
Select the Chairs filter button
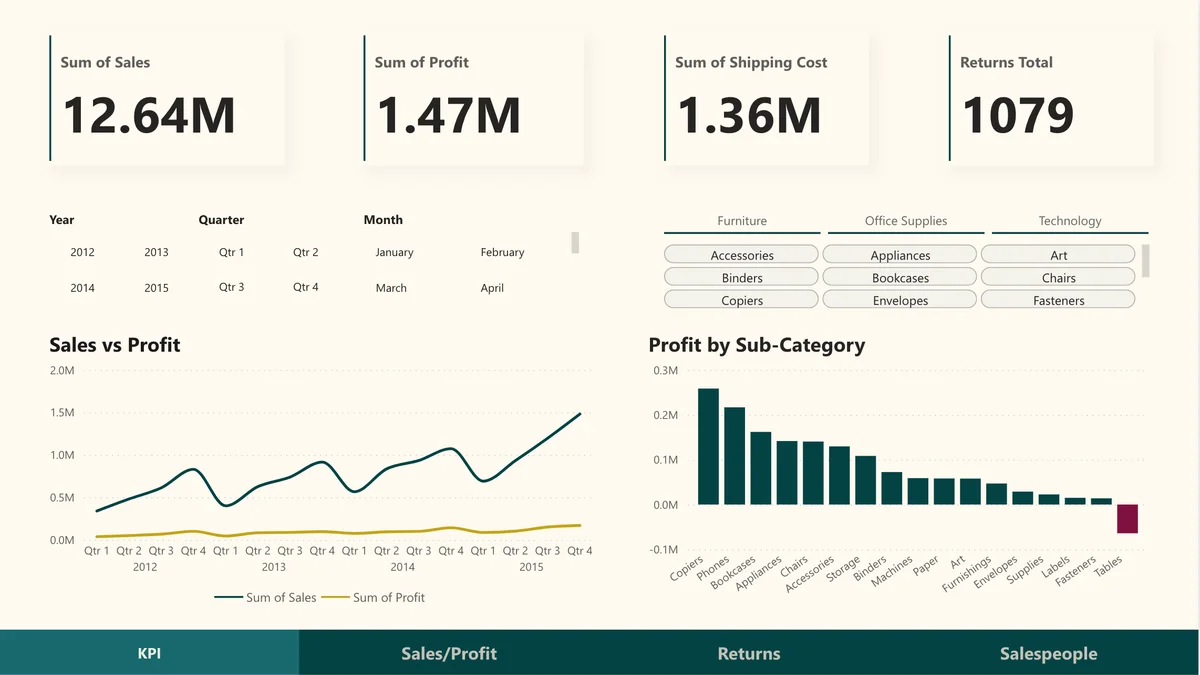1058,276
